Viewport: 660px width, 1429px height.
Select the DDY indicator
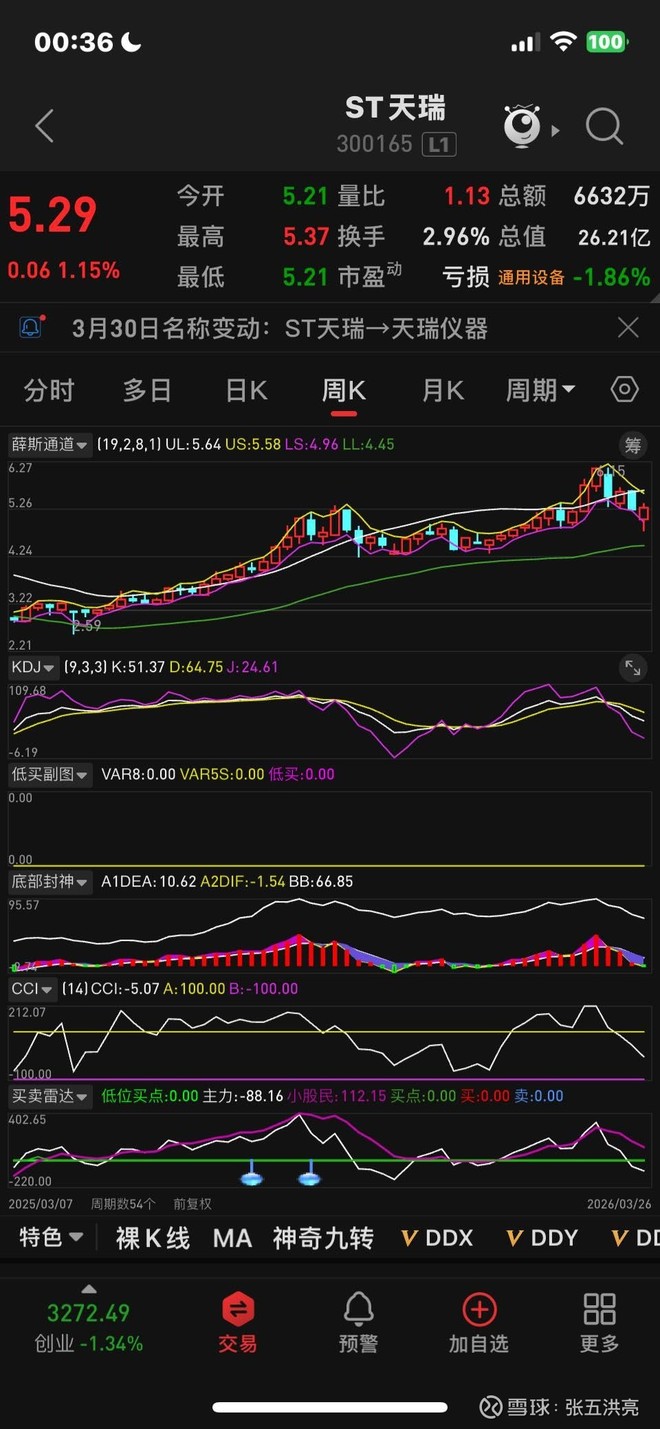(x=542, y=1238)
